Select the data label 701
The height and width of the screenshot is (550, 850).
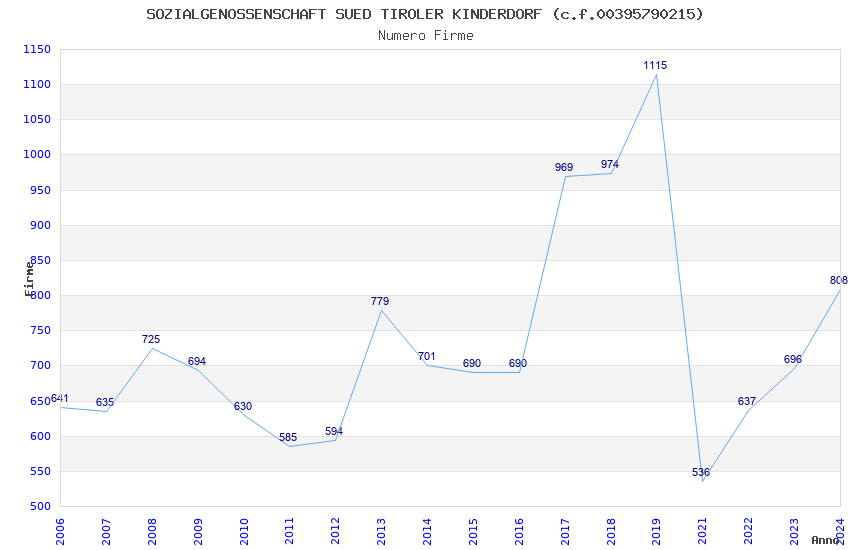pos(427,357)
